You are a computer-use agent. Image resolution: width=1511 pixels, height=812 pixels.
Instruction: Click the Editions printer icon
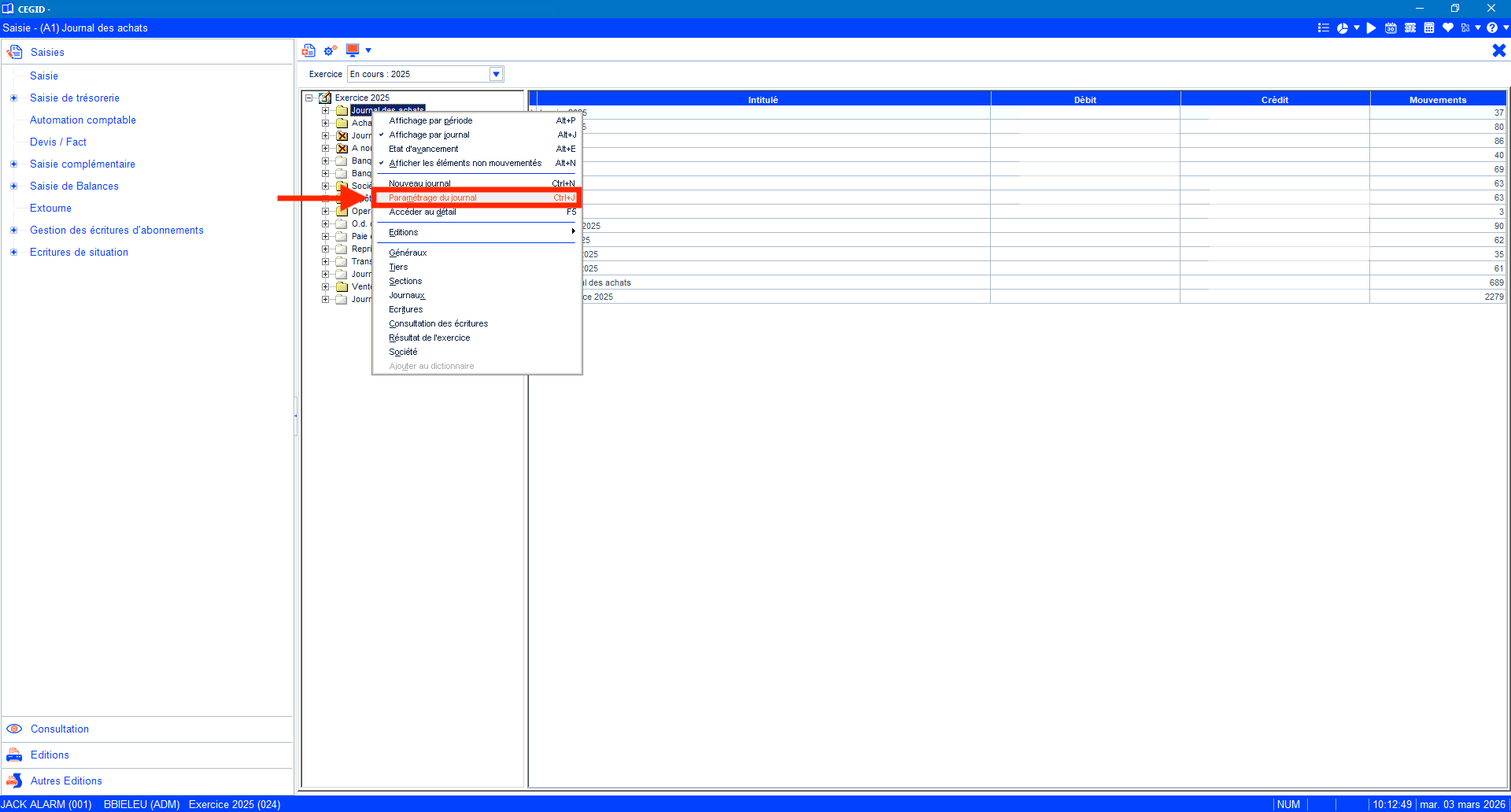click(14, 755)
